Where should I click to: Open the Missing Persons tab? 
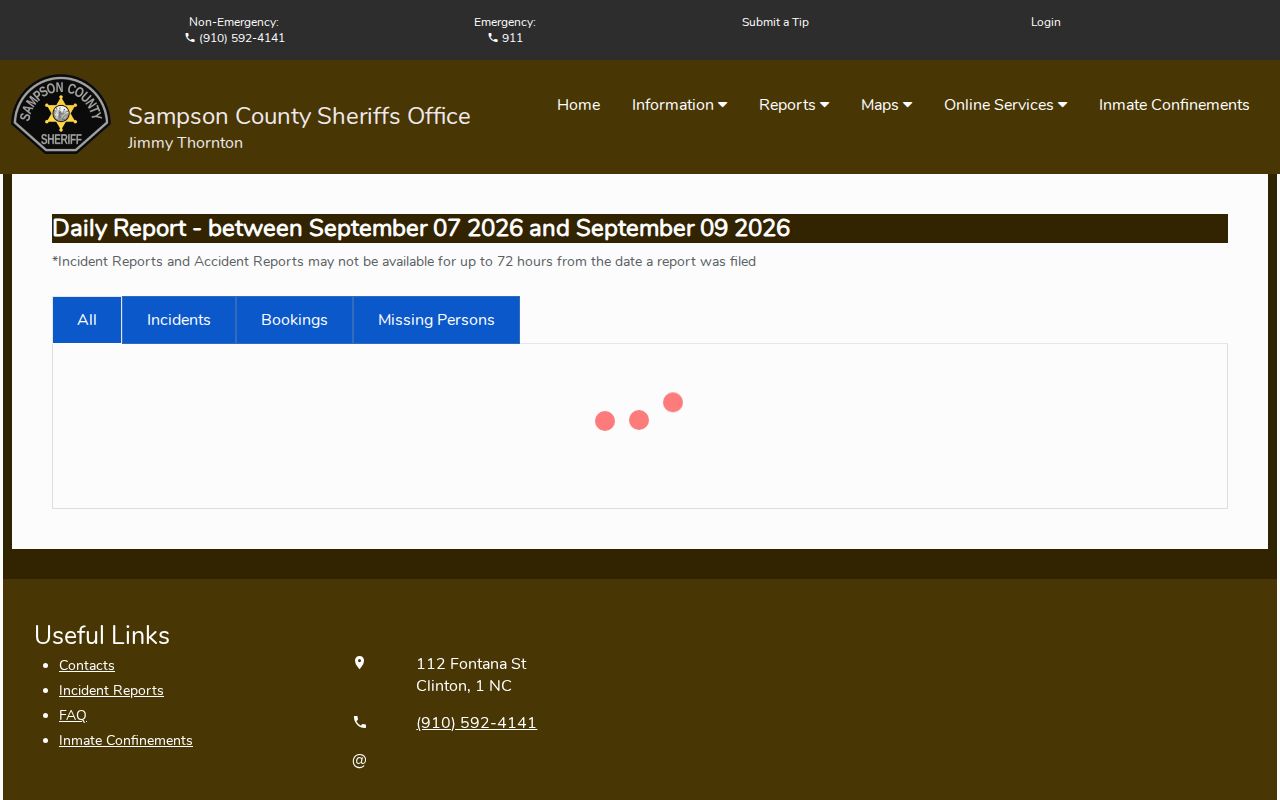point(436,320)
